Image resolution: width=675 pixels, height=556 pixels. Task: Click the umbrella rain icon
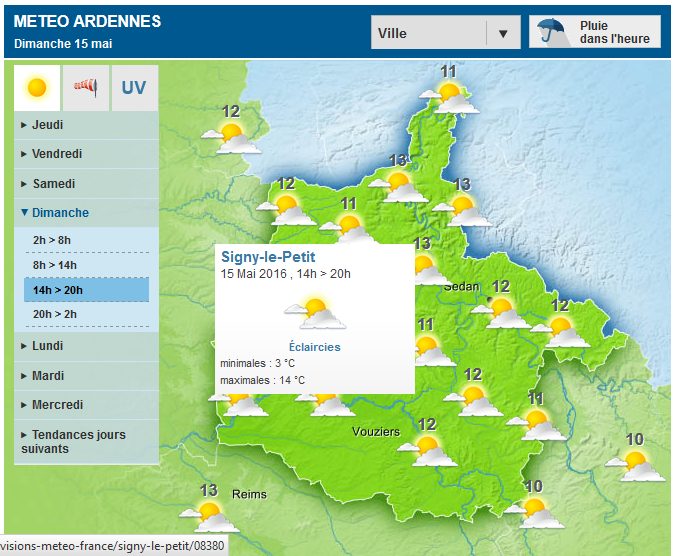[550, 32]
